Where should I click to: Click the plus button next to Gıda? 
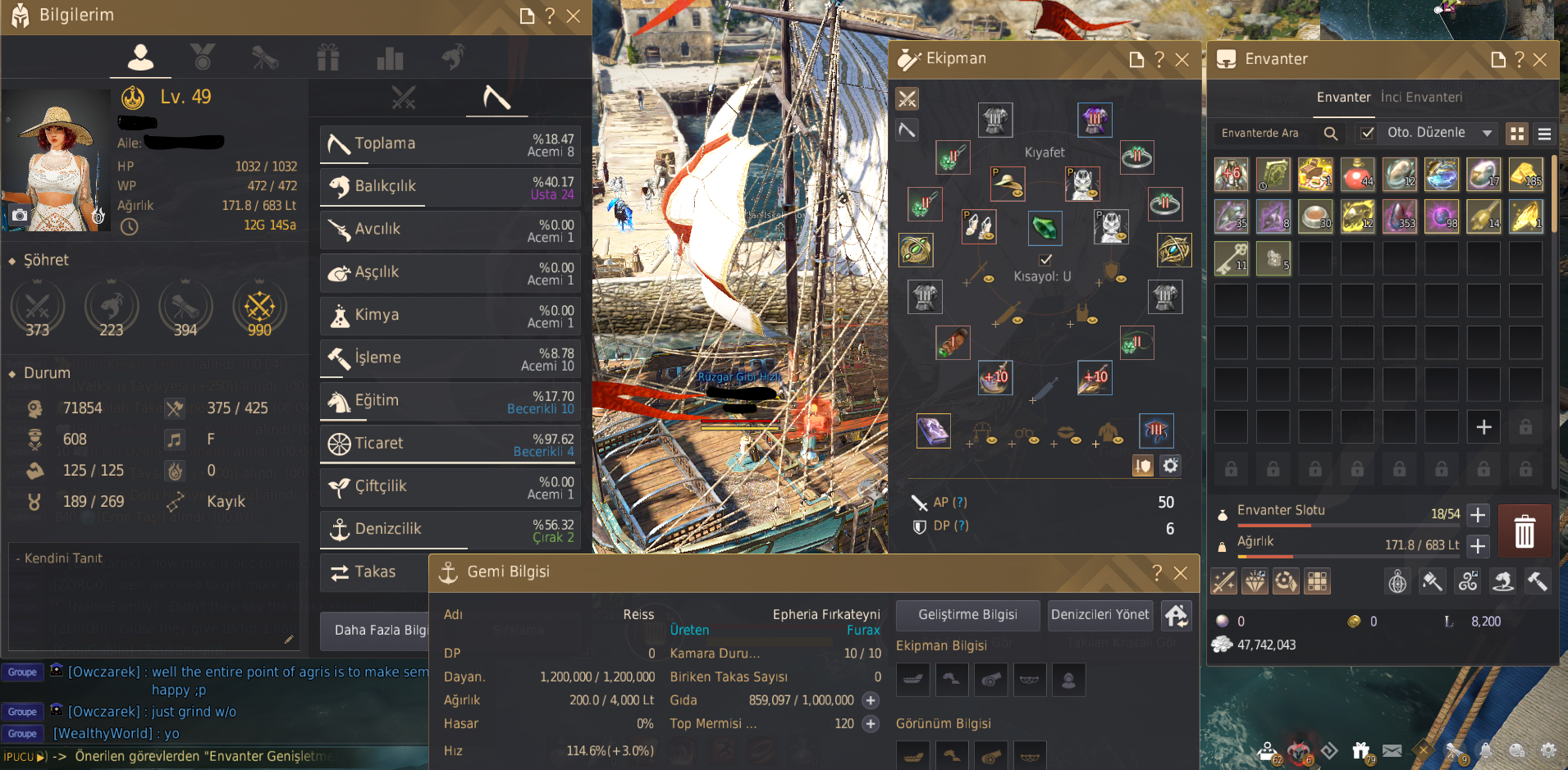871,700
